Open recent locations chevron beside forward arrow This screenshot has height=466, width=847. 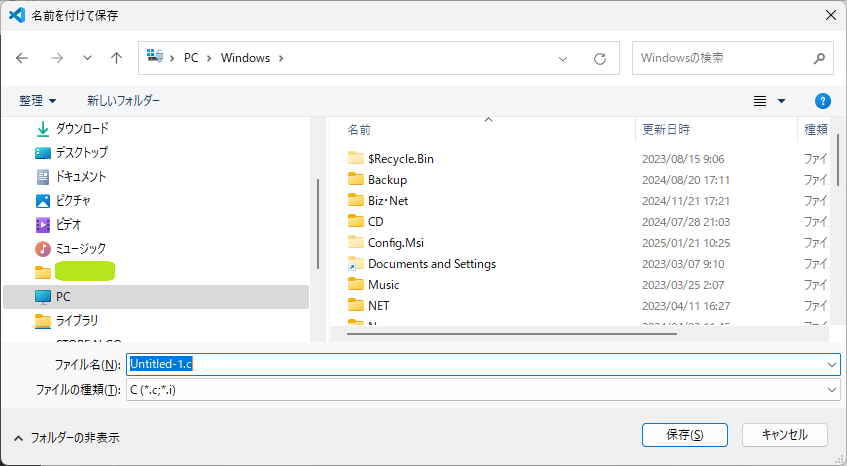coord(87,58)
